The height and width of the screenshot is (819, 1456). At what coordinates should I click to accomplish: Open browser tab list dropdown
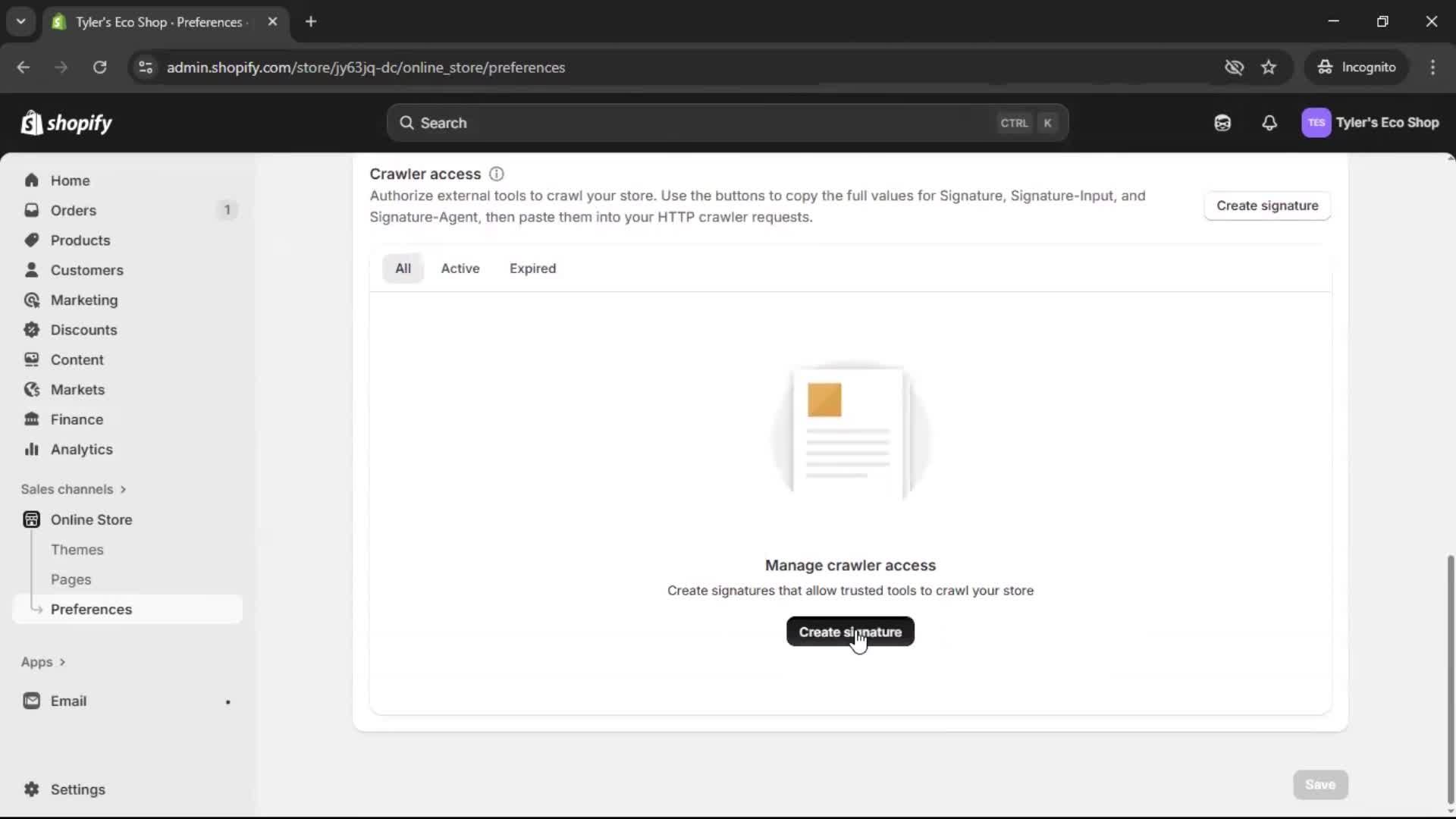tap(20, 21)
